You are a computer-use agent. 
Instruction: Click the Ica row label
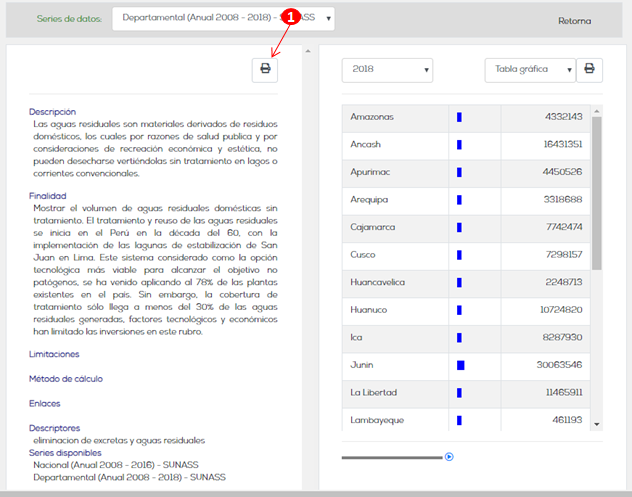[356, 337]
